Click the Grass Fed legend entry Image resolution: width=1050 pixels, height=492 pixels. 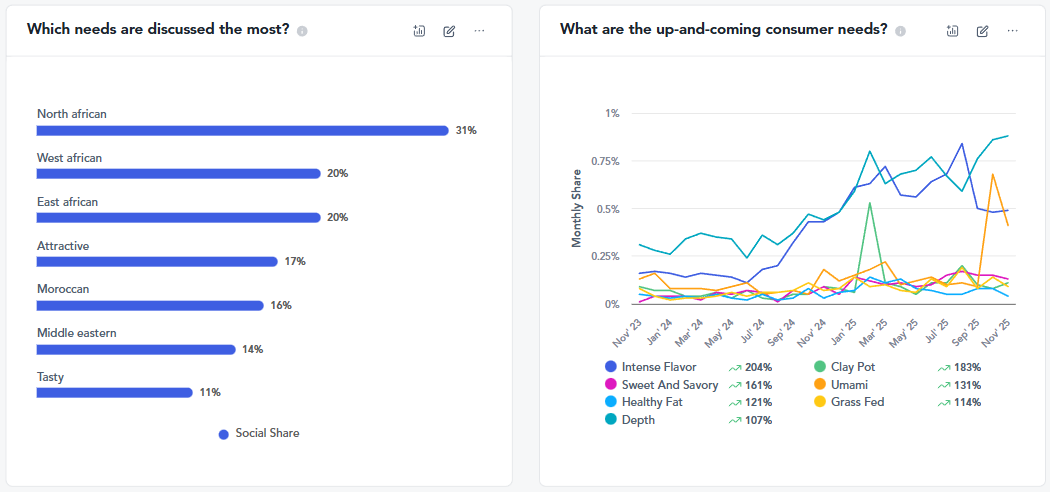857,402
